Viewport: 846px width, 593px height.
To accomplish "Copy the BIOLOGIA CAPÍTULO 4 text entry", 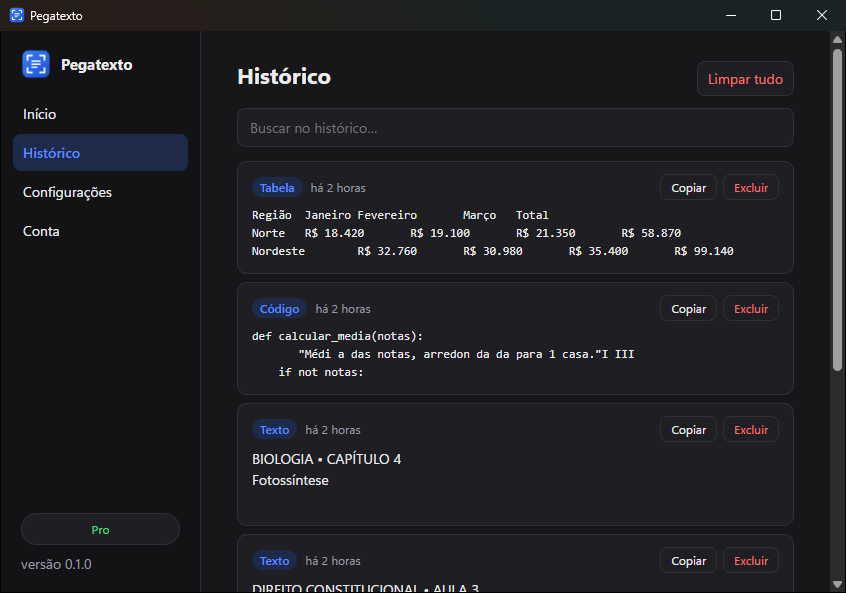I will [688, 430].
